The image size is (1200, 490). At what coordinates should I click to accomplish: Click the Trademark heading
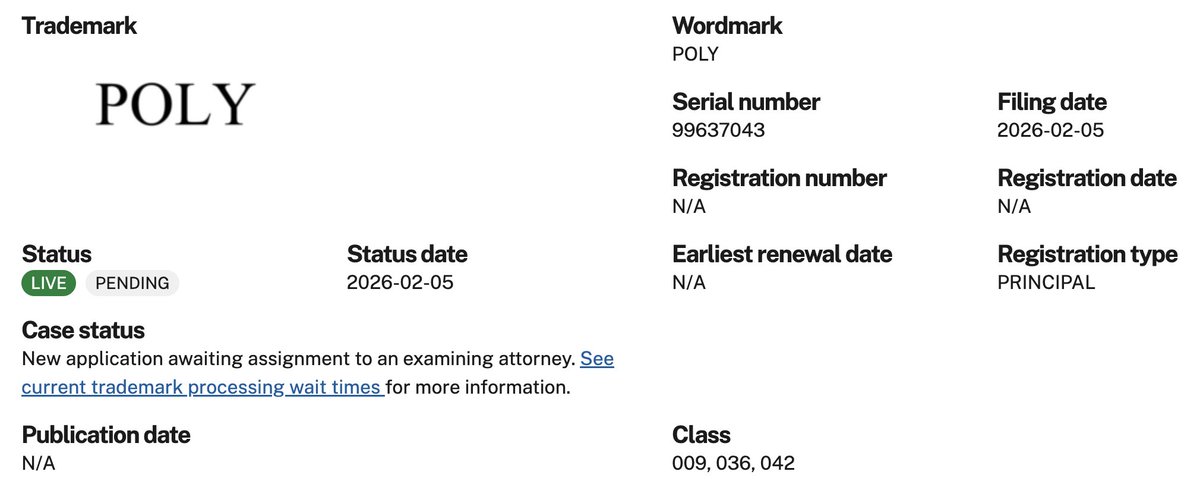click(79, 26)
